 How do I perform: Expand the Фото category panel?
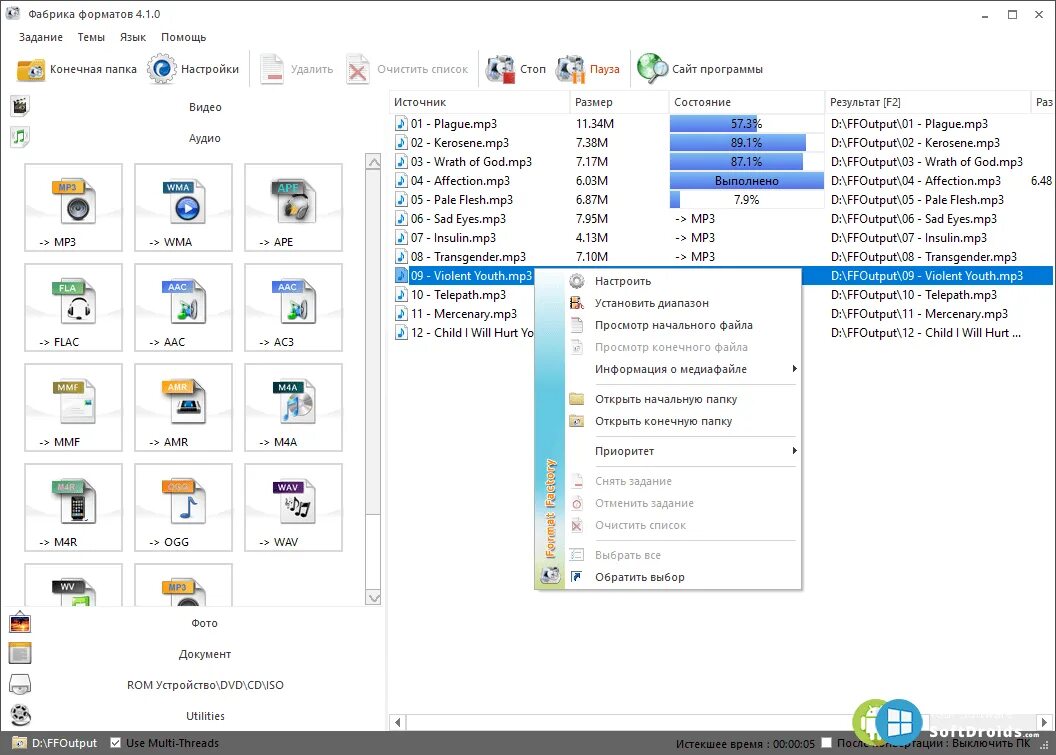click(x=205, y=623)
